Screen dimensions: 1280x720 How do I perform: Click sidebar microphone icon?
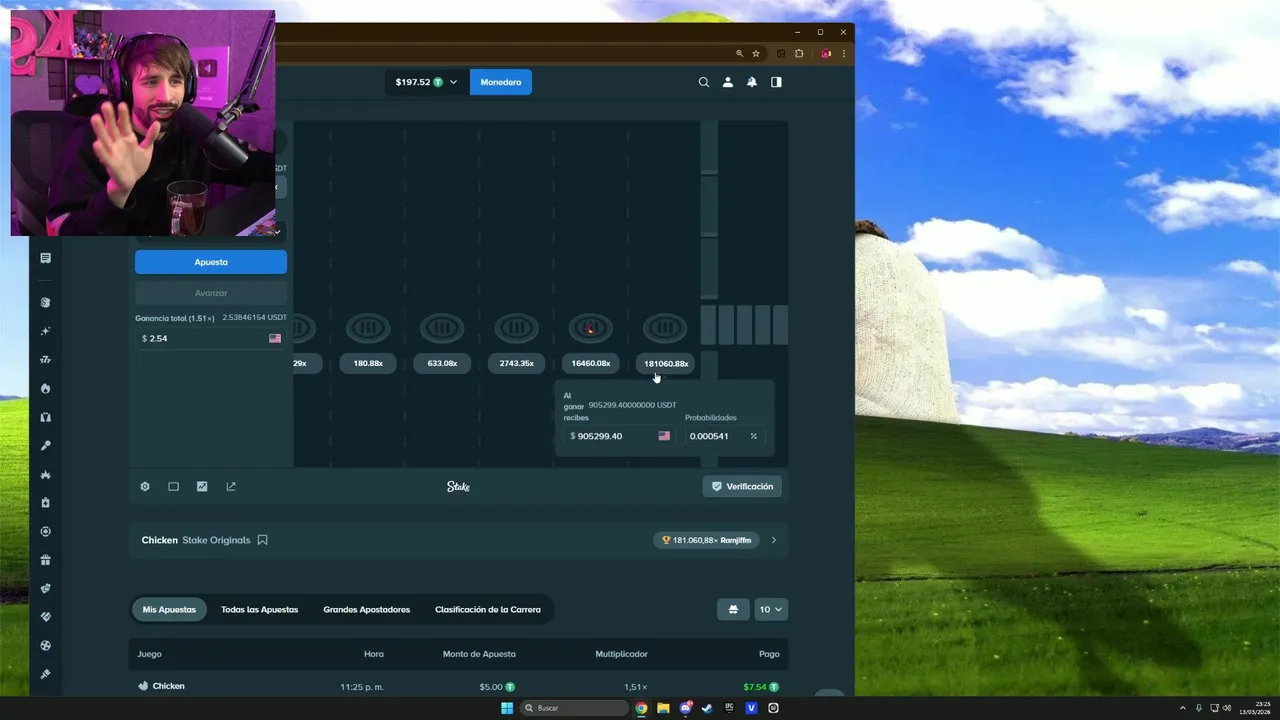tap(45, 446)
